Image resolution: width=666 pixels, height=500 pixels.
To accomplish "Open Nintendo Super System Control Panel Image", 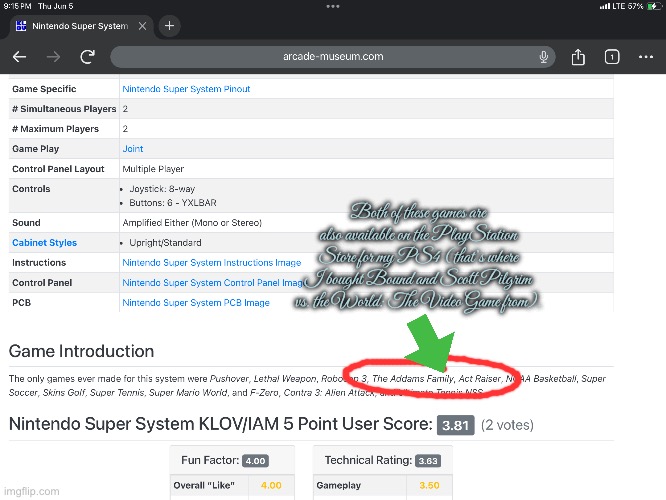I will pos(212,282).
